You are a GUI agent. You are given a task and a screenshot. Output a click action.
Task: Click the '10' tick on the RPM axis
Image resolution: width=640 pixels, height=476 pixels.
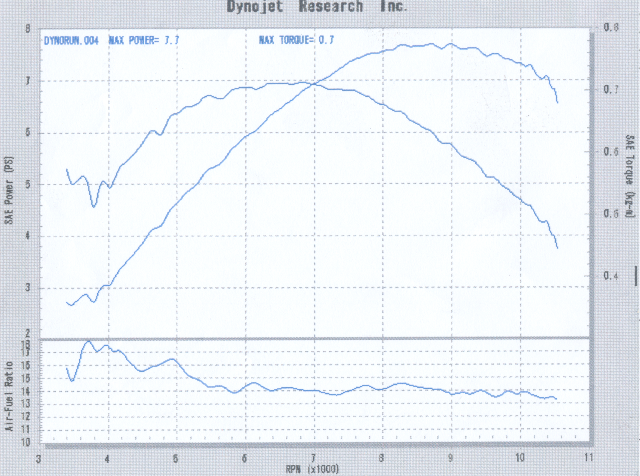(x=520, y=457)
